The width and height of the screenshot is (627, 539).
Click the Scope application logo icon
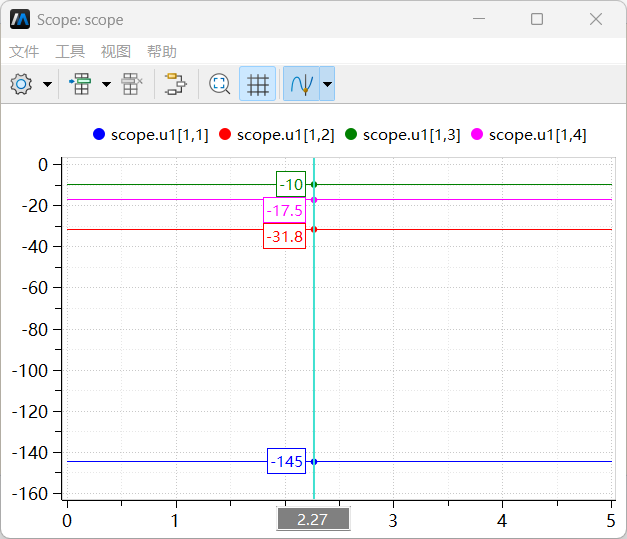pos(20,19)
